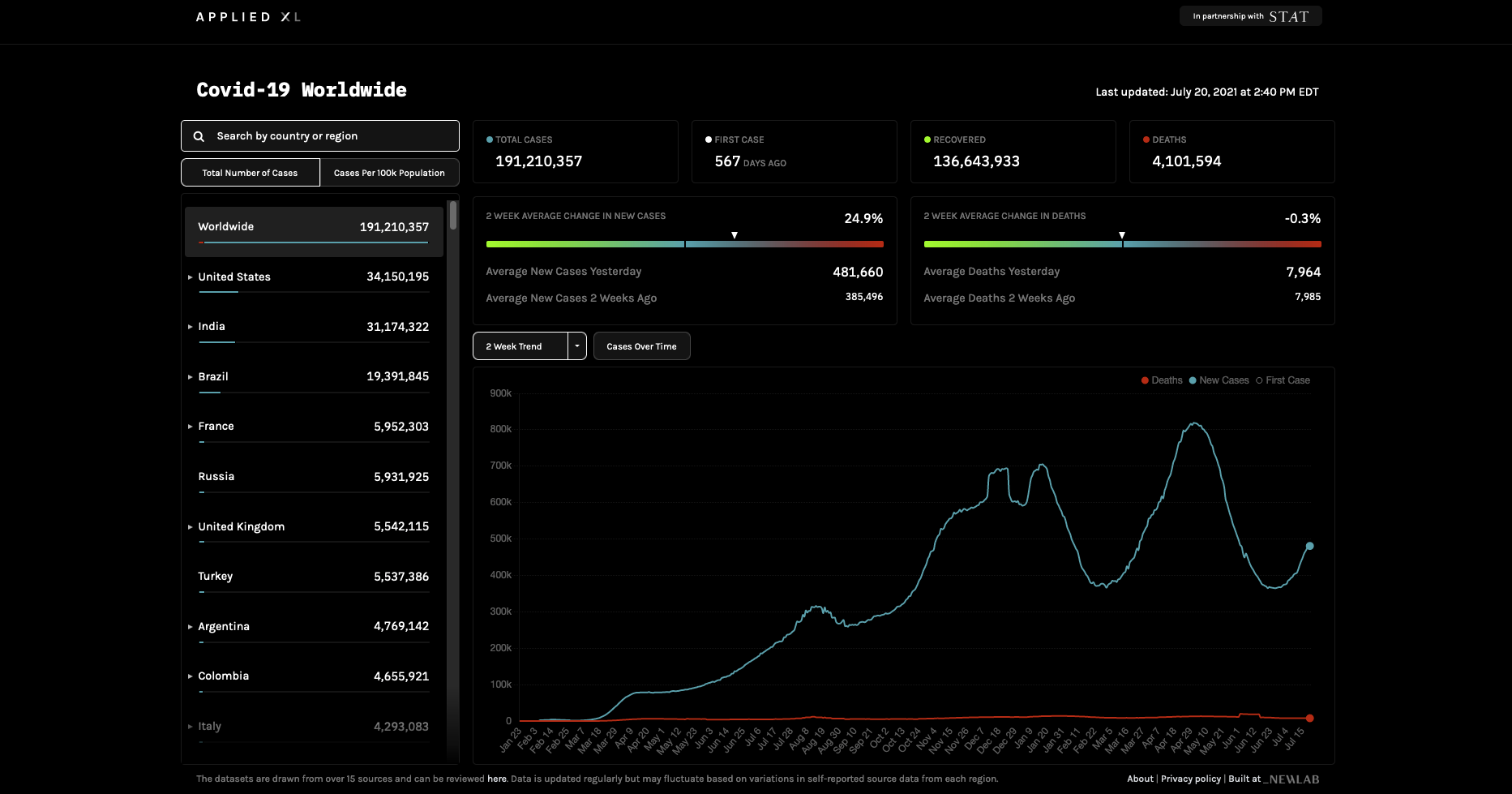Click the Total Cases blue dot indicator
1512x794 pixels.
490,139
